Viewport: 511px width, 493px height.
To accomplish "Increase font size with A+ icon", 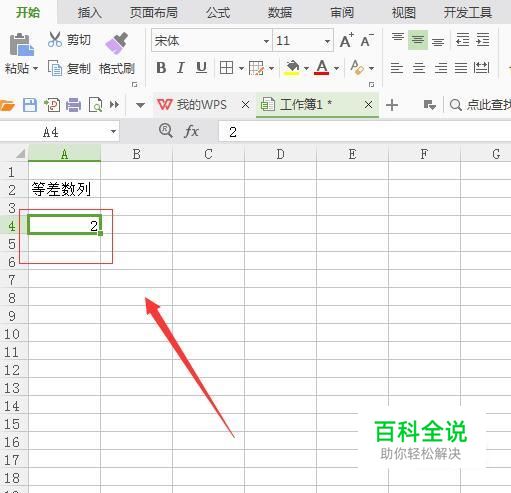I will click(x=347, y=41).
